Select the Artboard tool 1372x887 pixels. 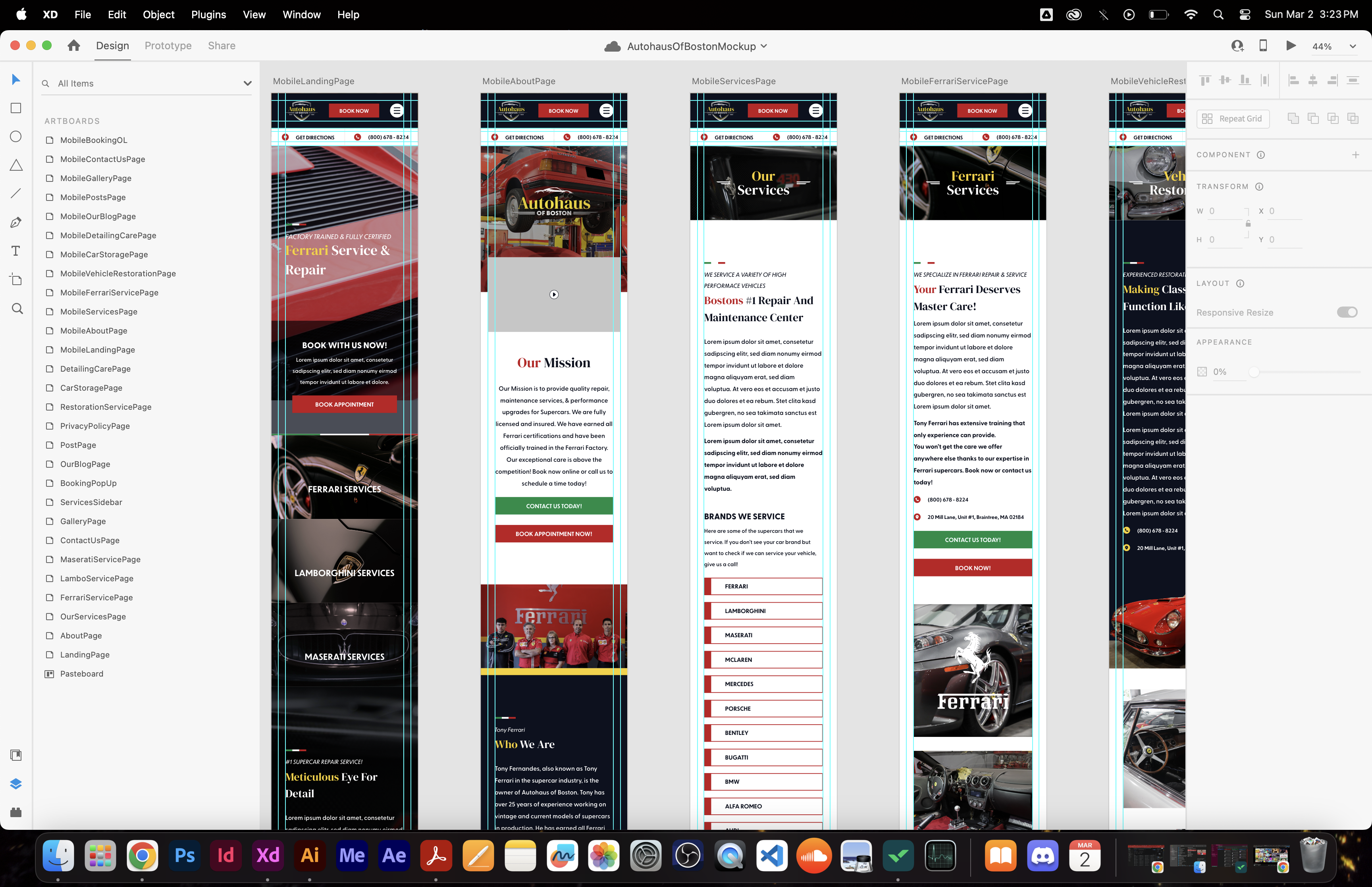[16, 280]
